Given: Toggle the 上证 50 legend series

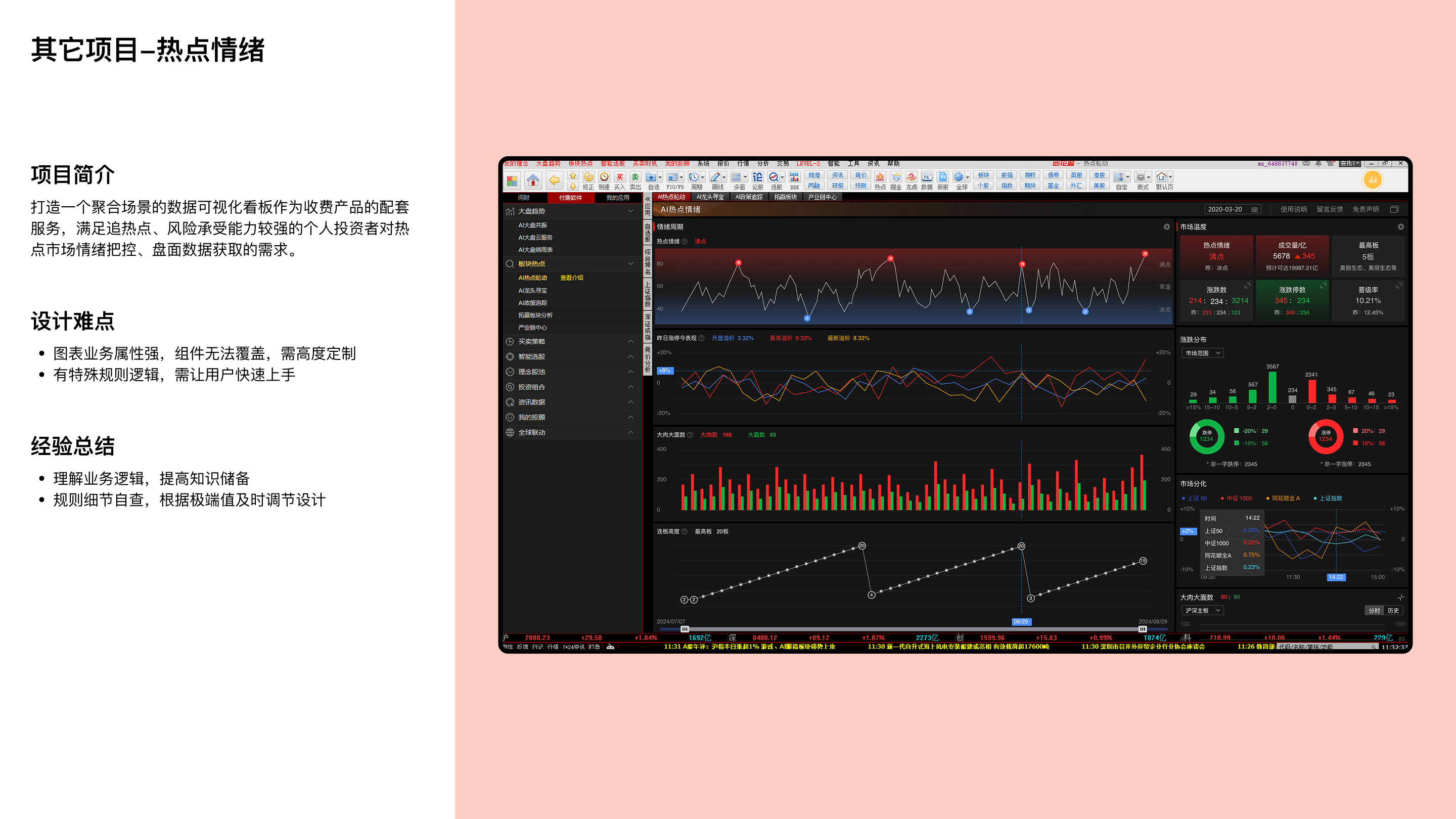Looking at the screenshot, I should click(1195, 498).
